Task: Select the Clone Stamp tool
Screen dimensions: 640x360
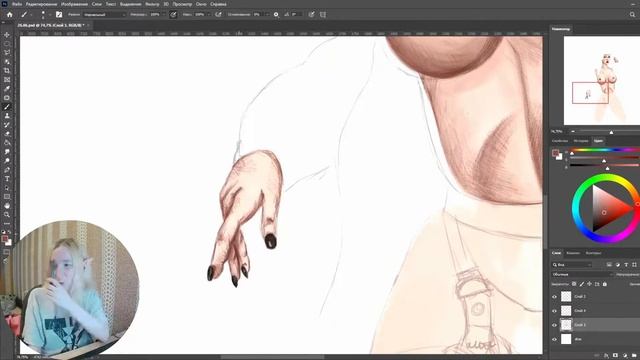Action: 7,116
